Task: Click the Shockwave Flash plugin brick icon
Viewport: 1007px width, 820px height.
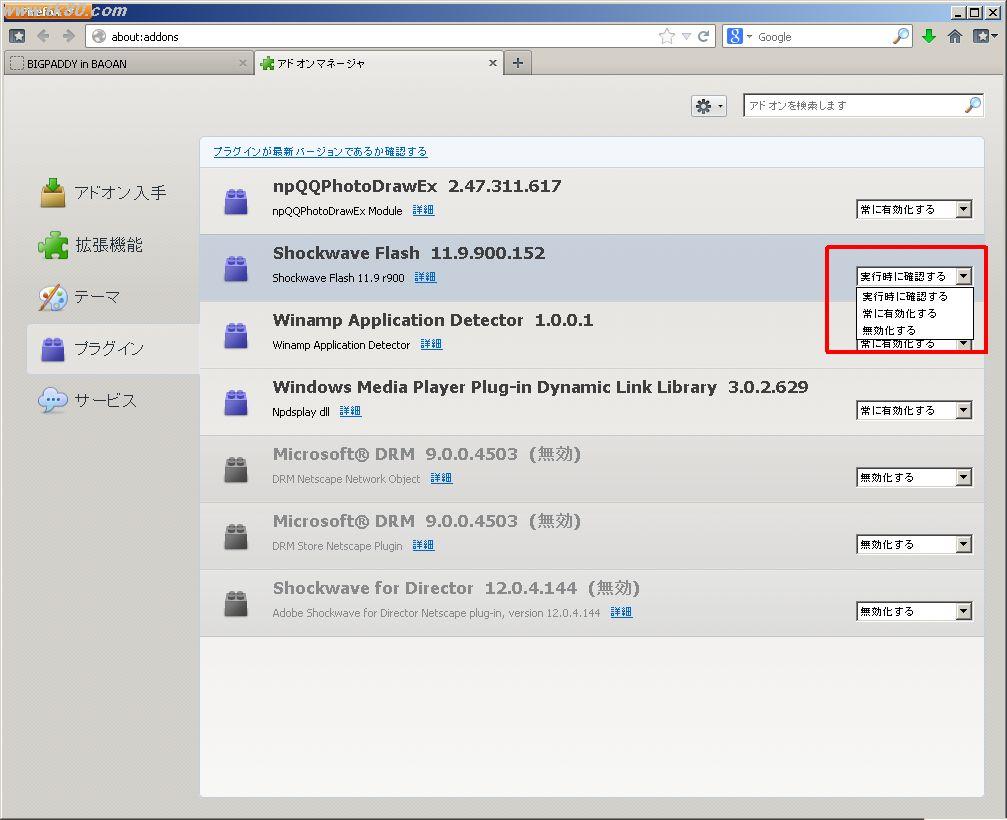Action: [236, 268]
